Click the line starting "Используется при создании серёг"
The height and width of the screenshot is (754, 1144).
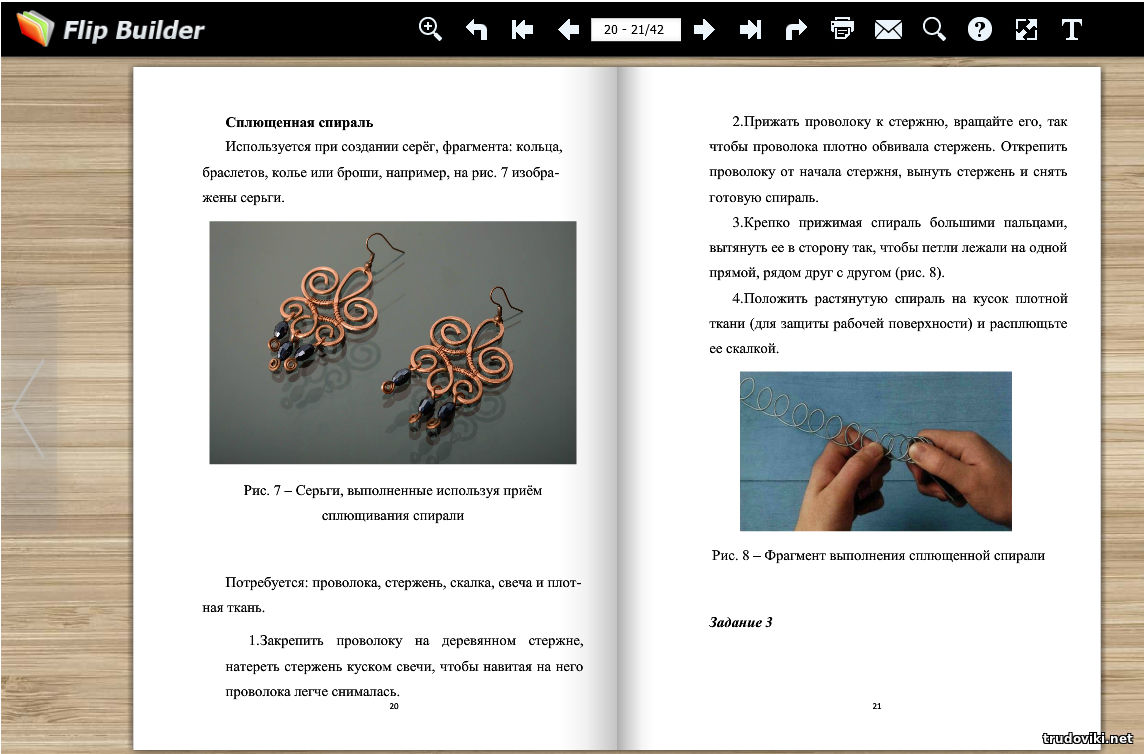394,146
